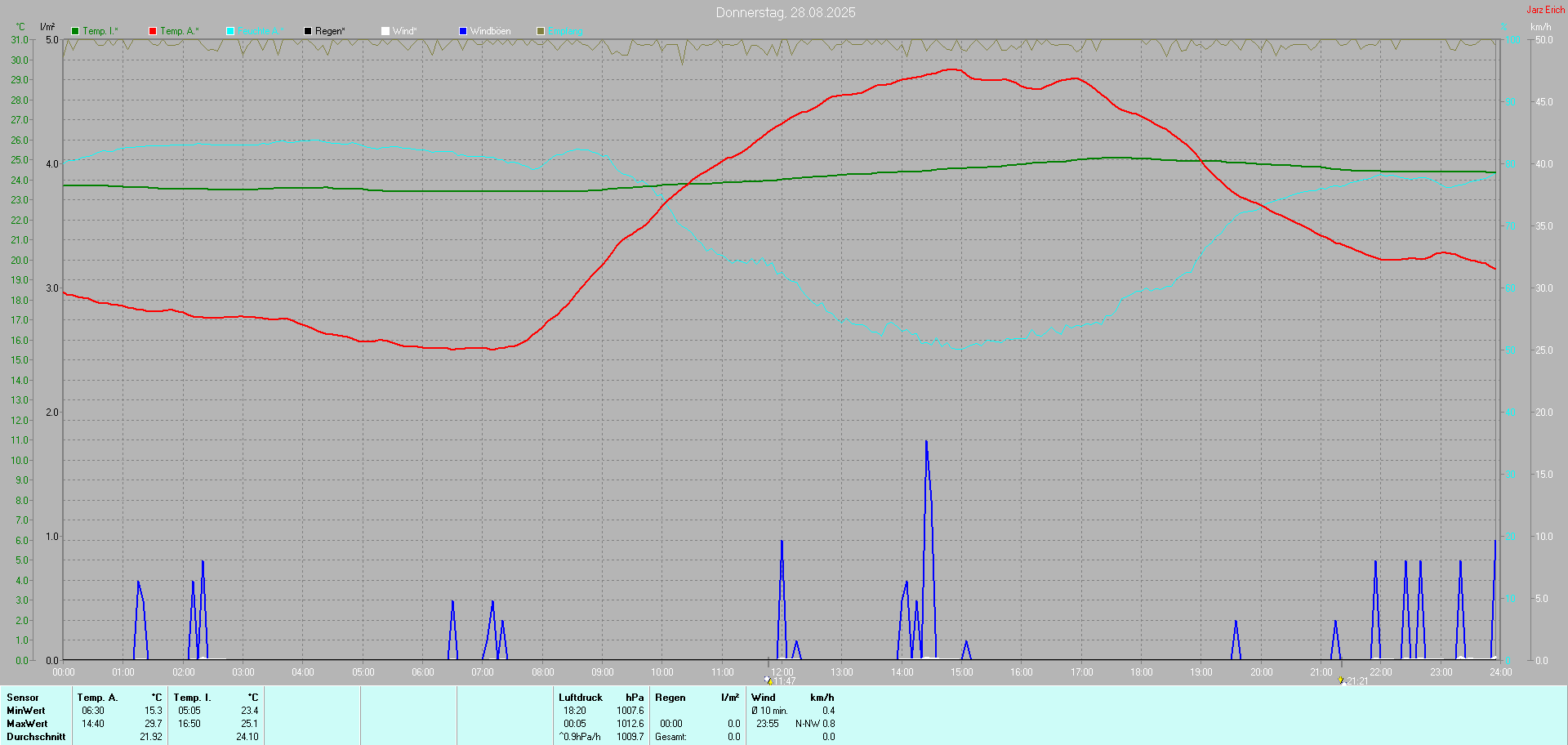Image resolution: width=1568 pixels, height=745 pixels.
Task: Click the 18:00 label on the time axis
Action: pyautogui.click(x=1141, y=672)
